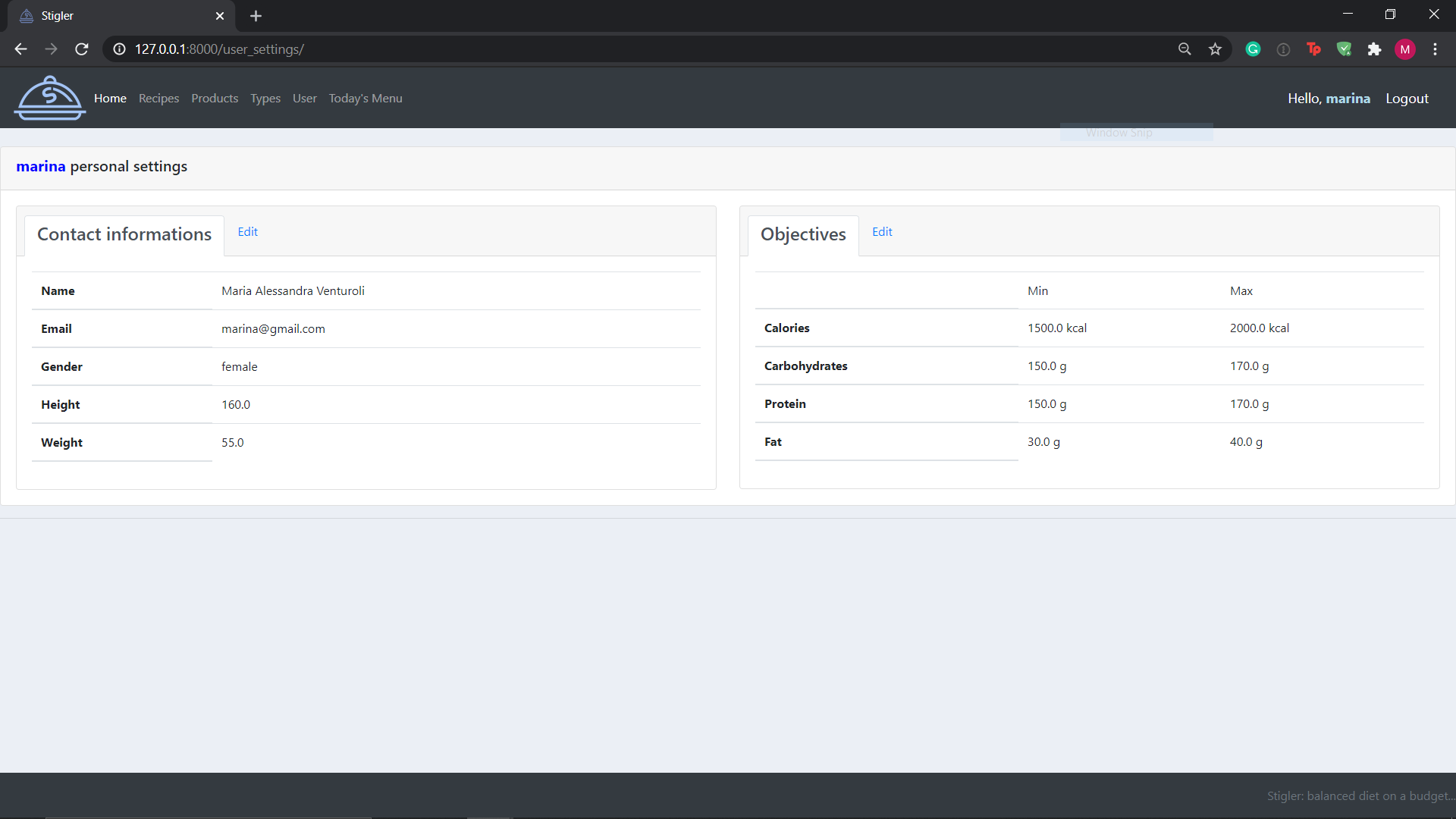
Task: Edit the Objectives section
Action: [882, 232]
